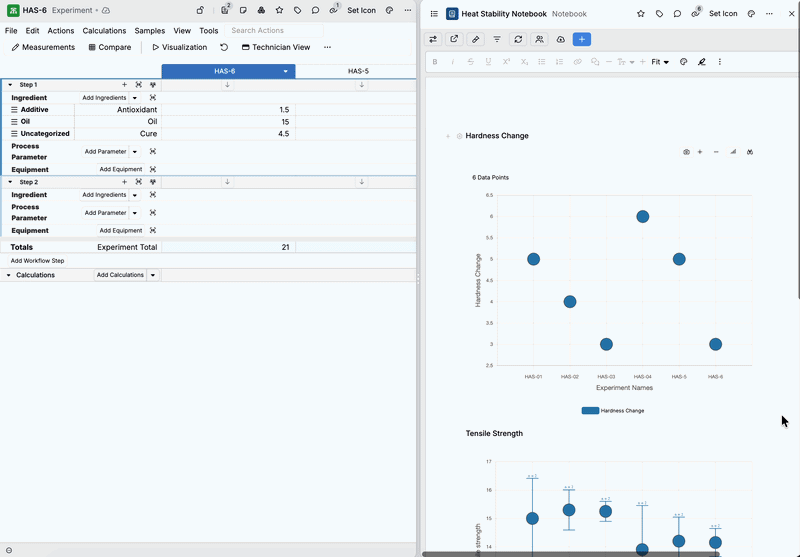The image size is (800, 557).
Task: Toggle Hardness Change legend series
Action: click(614, 410)
